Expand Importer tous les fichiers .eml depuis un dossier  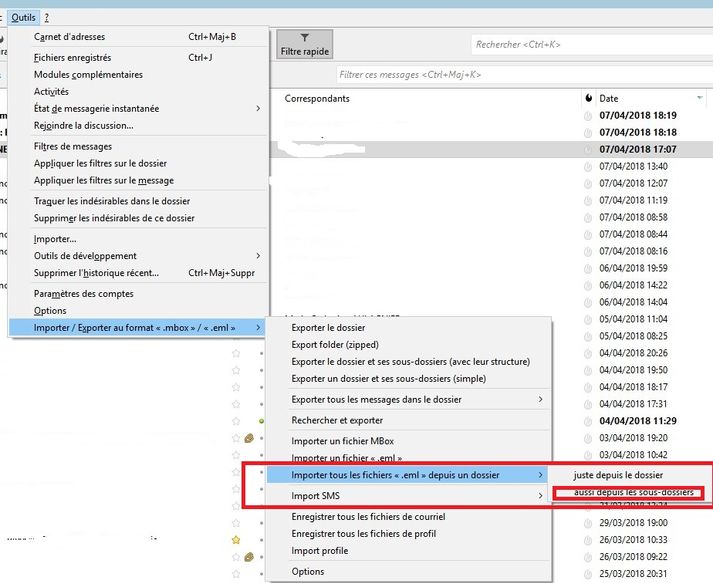tap(407, 475)
